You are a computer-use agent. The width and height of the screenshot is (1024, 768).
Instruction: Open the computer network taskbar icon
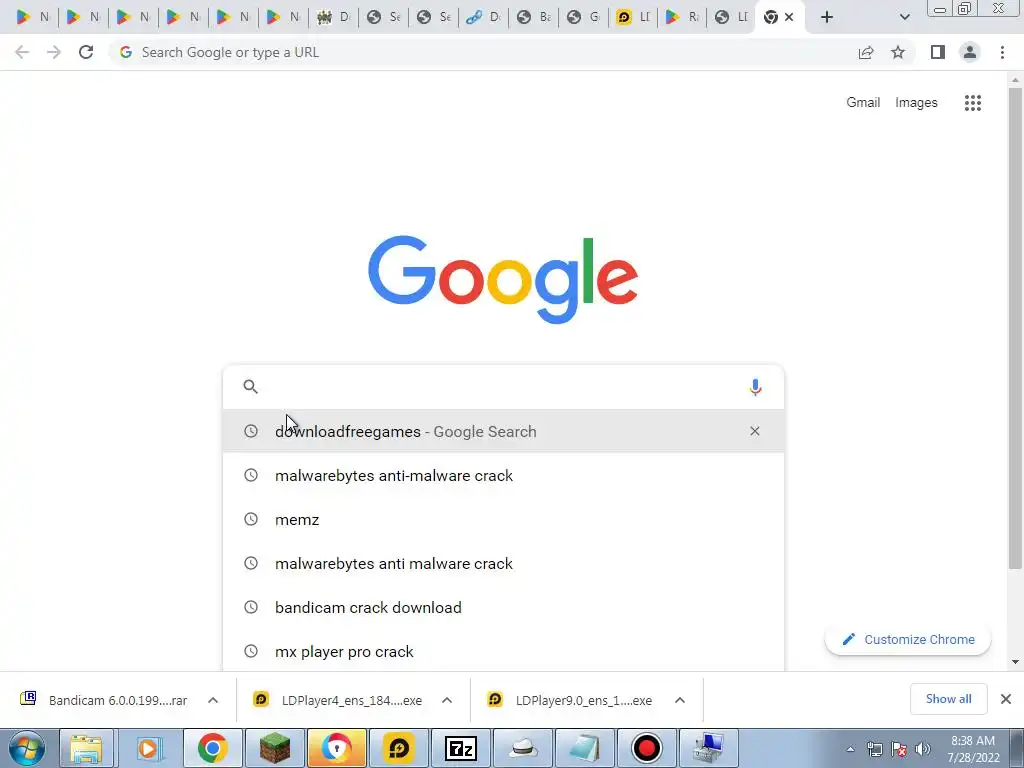709,748
